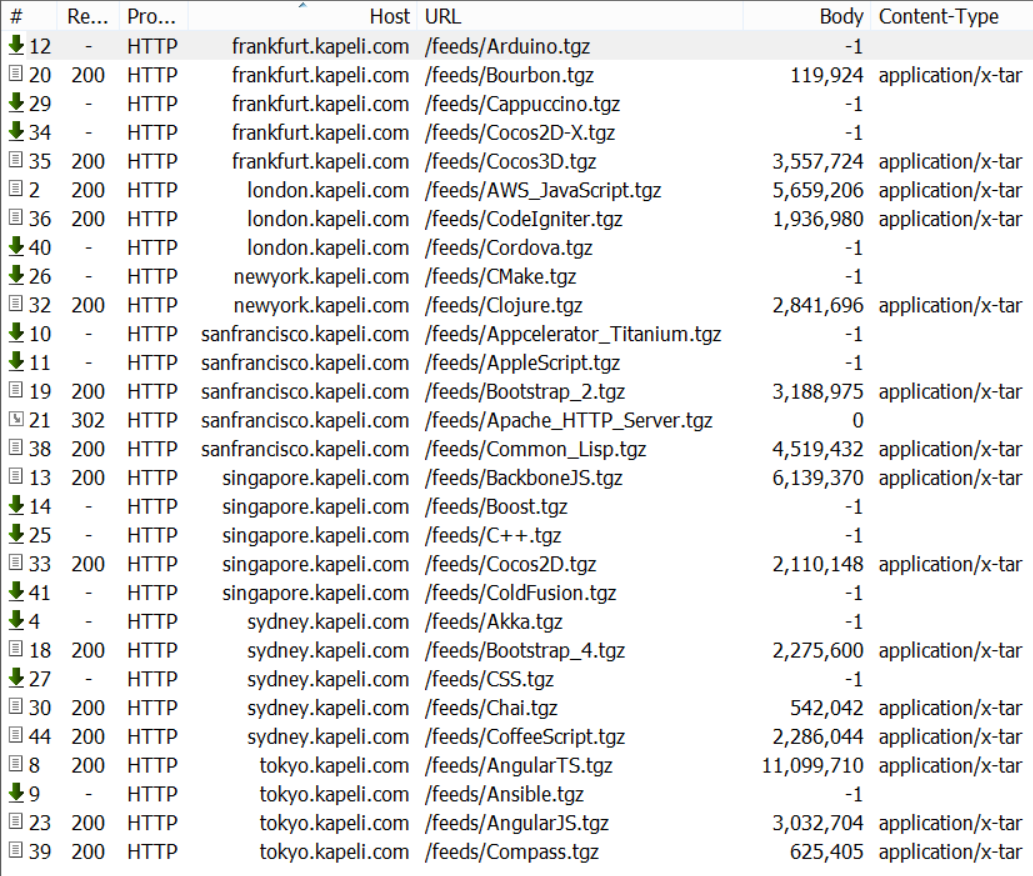Sort by the Content-Type column header
This screenshot has height=876, width=1033.
click(951, 16)
